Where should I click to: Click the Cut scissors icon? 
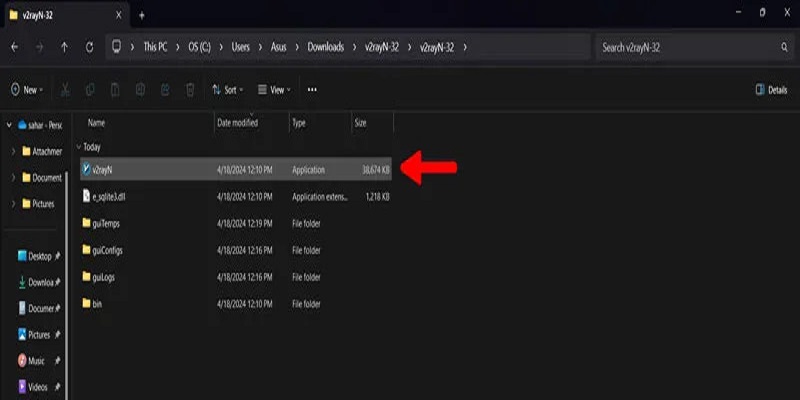(65, 90)
